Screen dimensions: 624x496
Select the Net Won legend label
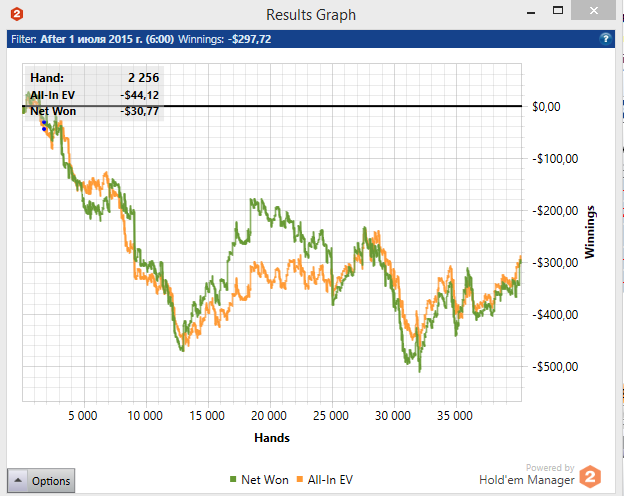pos(265,480)
